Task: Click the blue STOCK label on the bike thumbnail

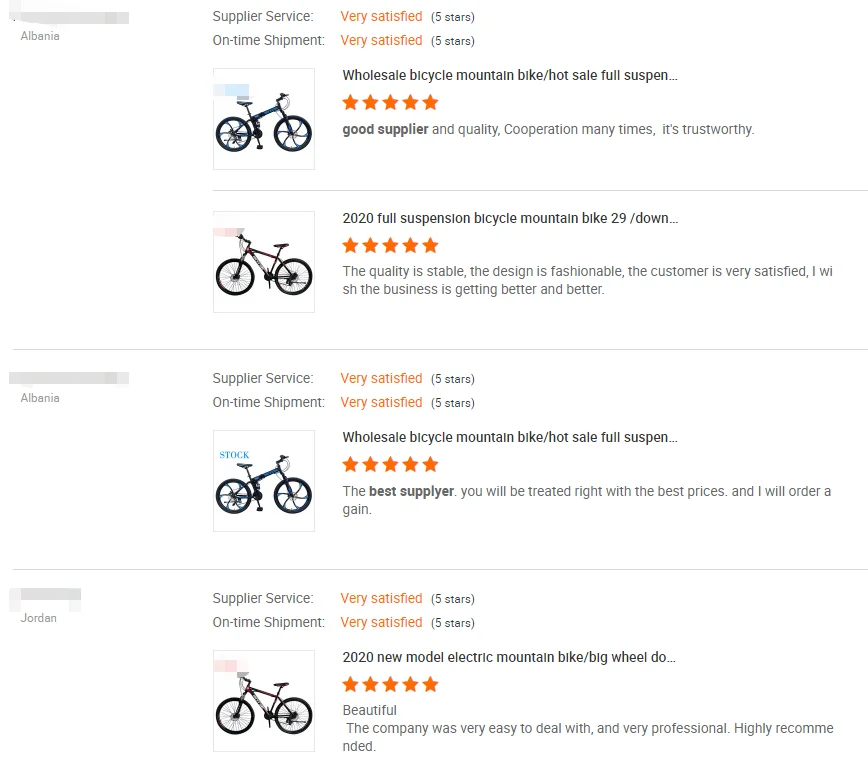Action: [x=235, y=455]
